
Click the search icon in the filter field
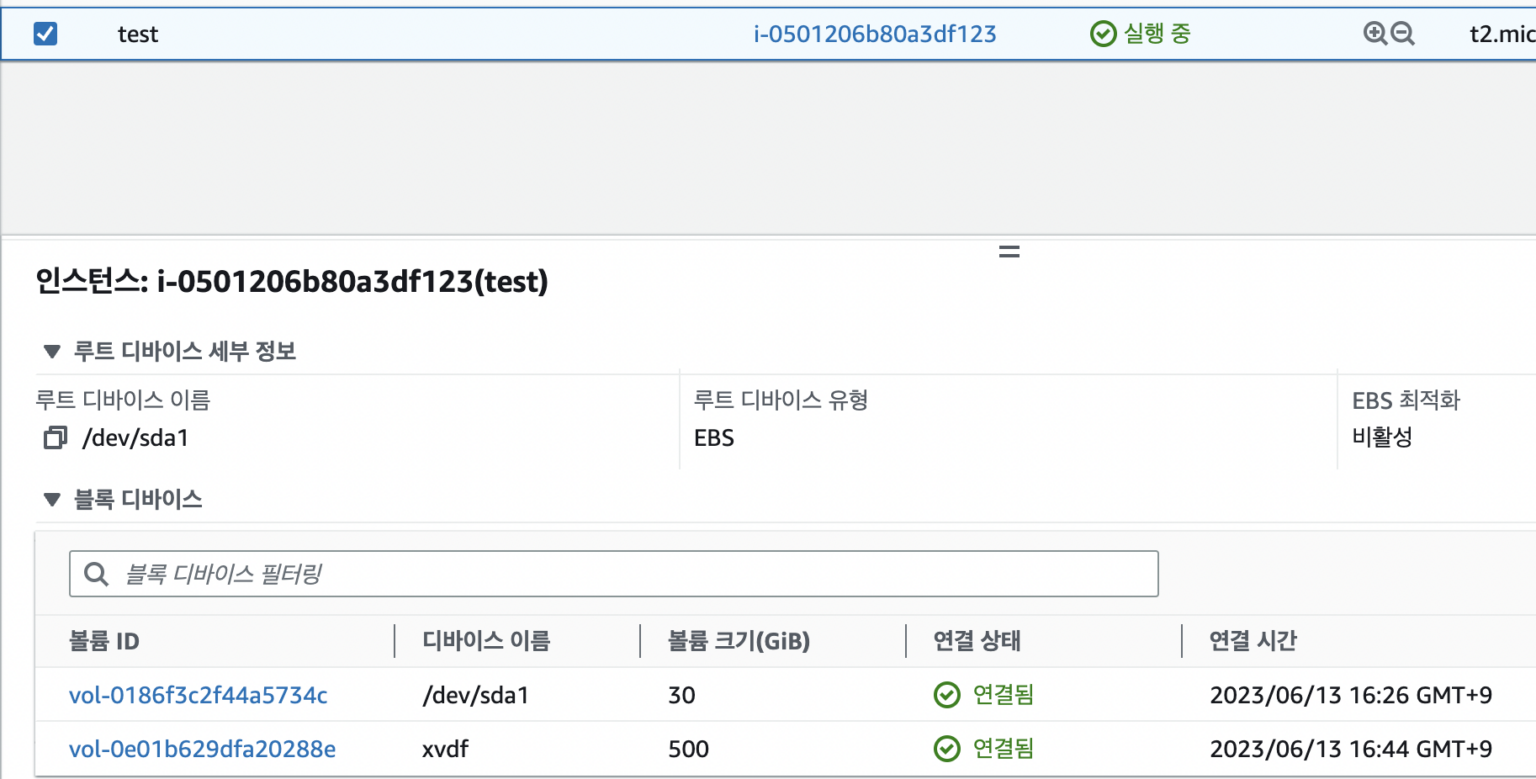coord(96,573)
